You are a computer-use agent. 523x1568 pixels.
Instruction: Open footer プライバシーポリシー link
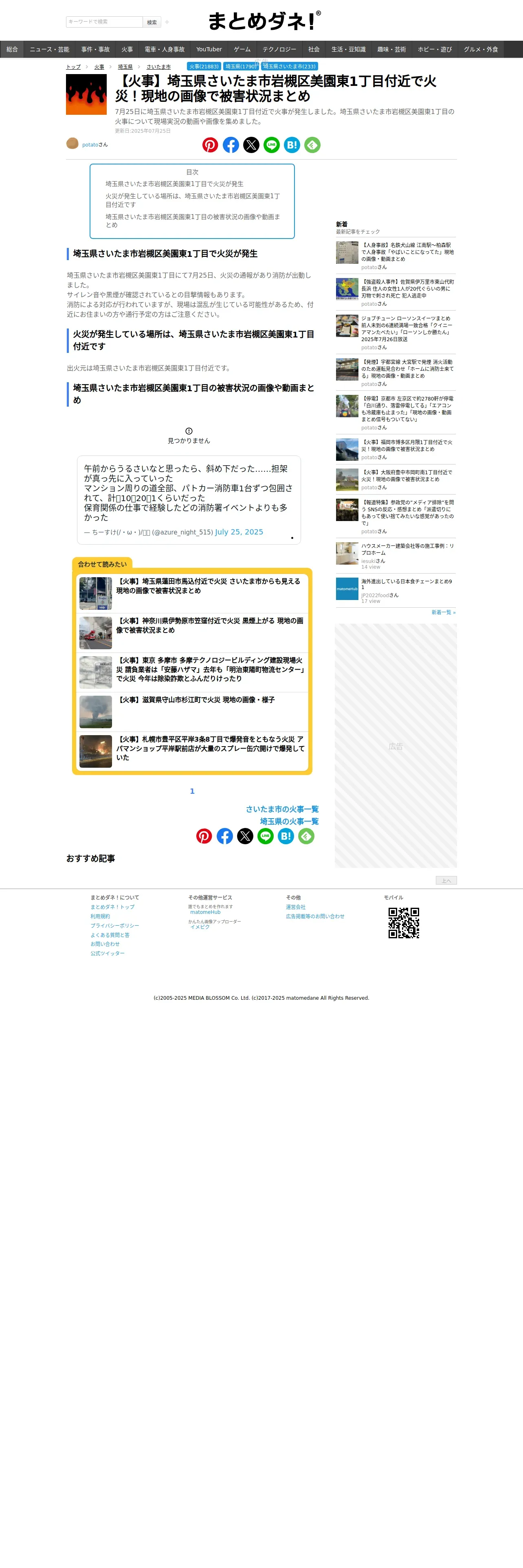tap(115, 926)
